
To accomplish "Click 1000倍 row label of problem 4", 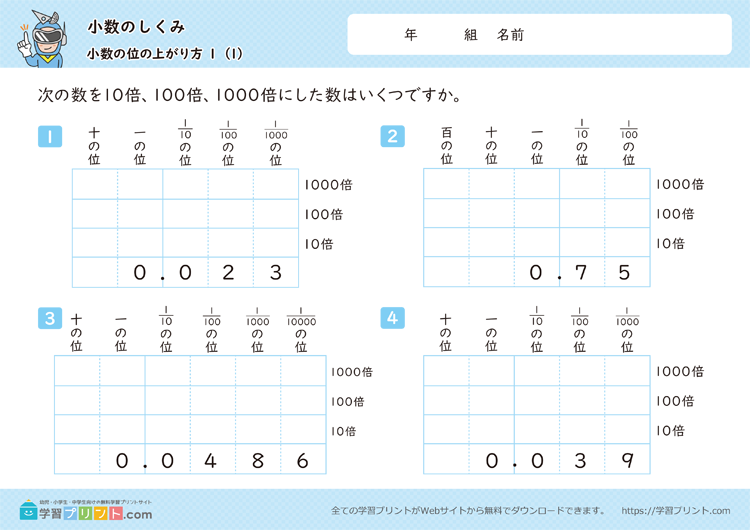I will pos(680,371).
